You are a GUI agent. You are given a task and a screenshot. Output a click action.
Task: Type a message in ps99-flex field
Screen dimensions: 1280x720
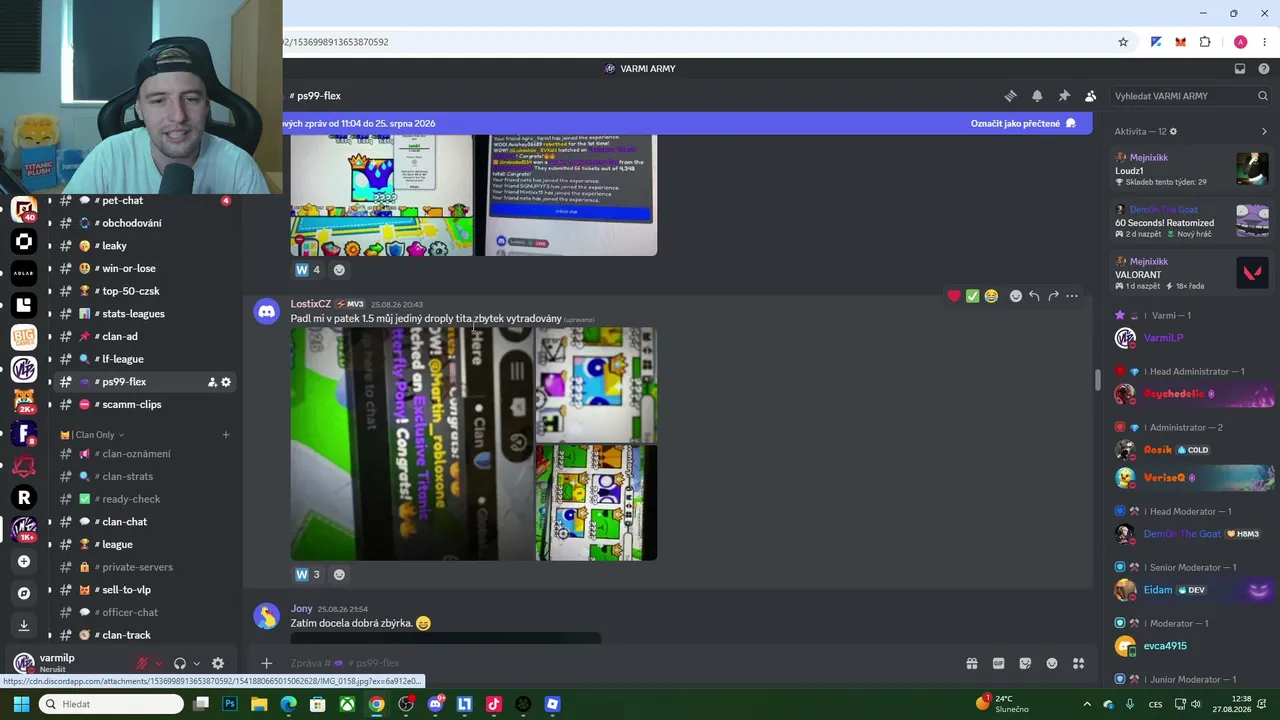coord(620,663)
